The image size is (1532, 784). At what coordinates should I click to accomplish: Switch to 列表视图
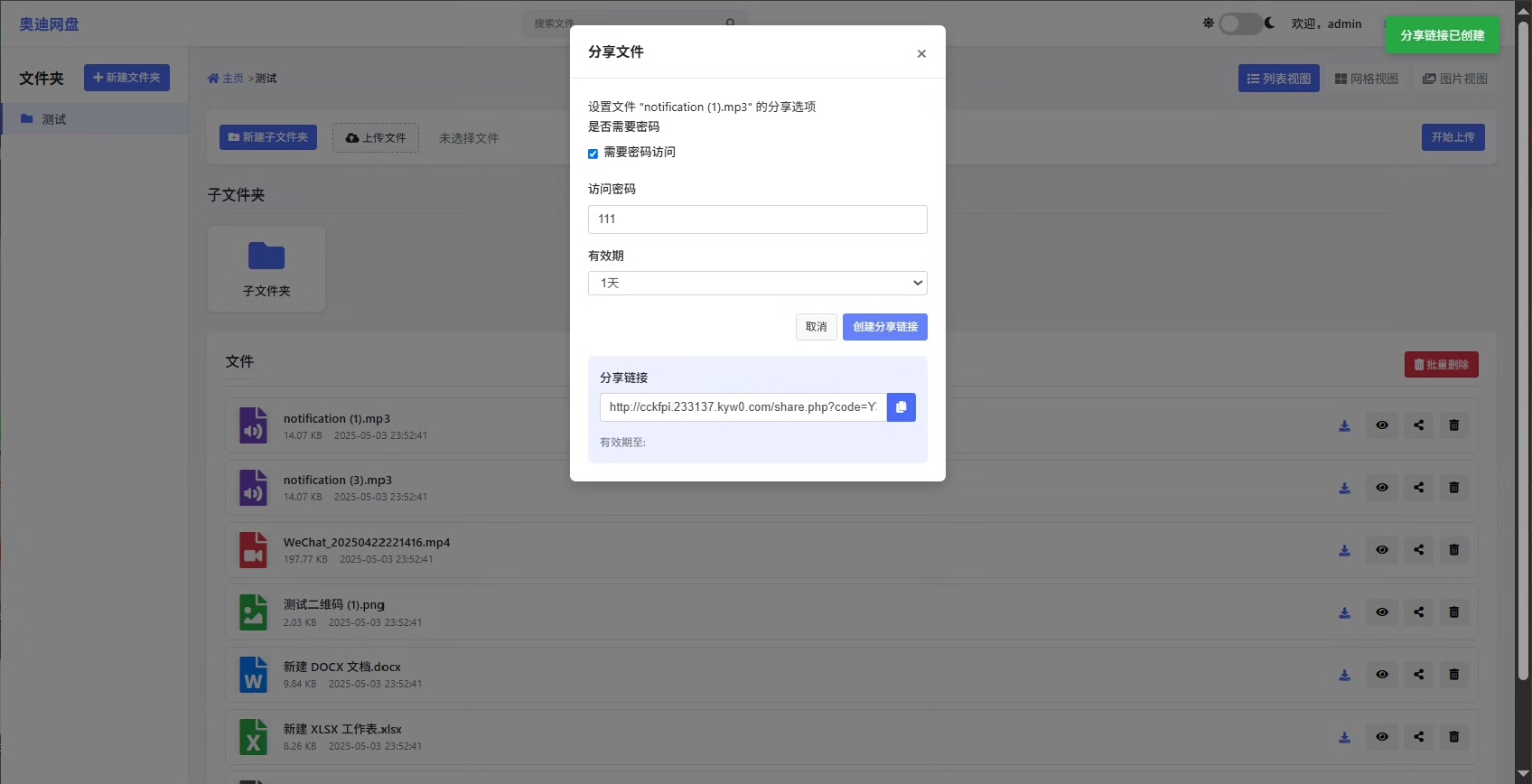[1278, 79]
